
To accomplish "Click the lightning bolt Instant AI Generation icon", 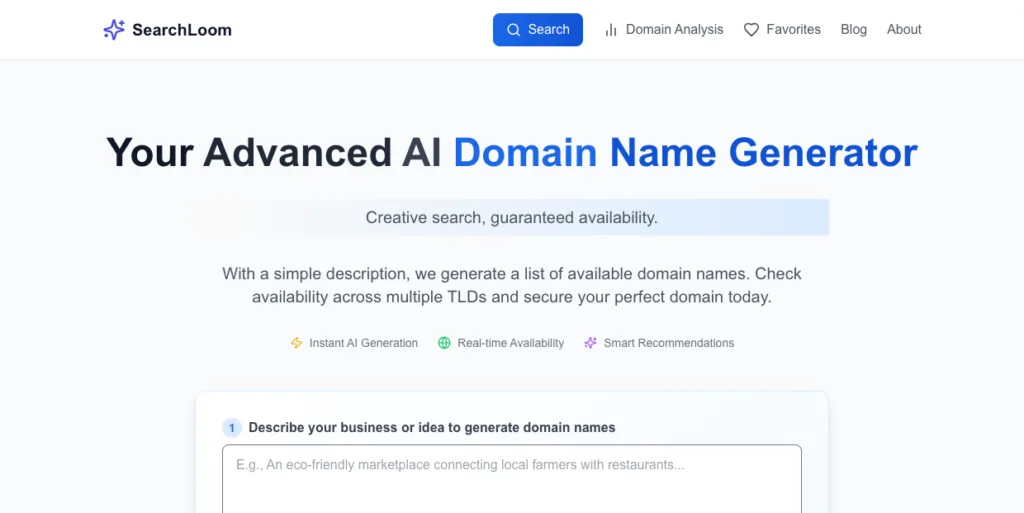I will pos(296,343).
